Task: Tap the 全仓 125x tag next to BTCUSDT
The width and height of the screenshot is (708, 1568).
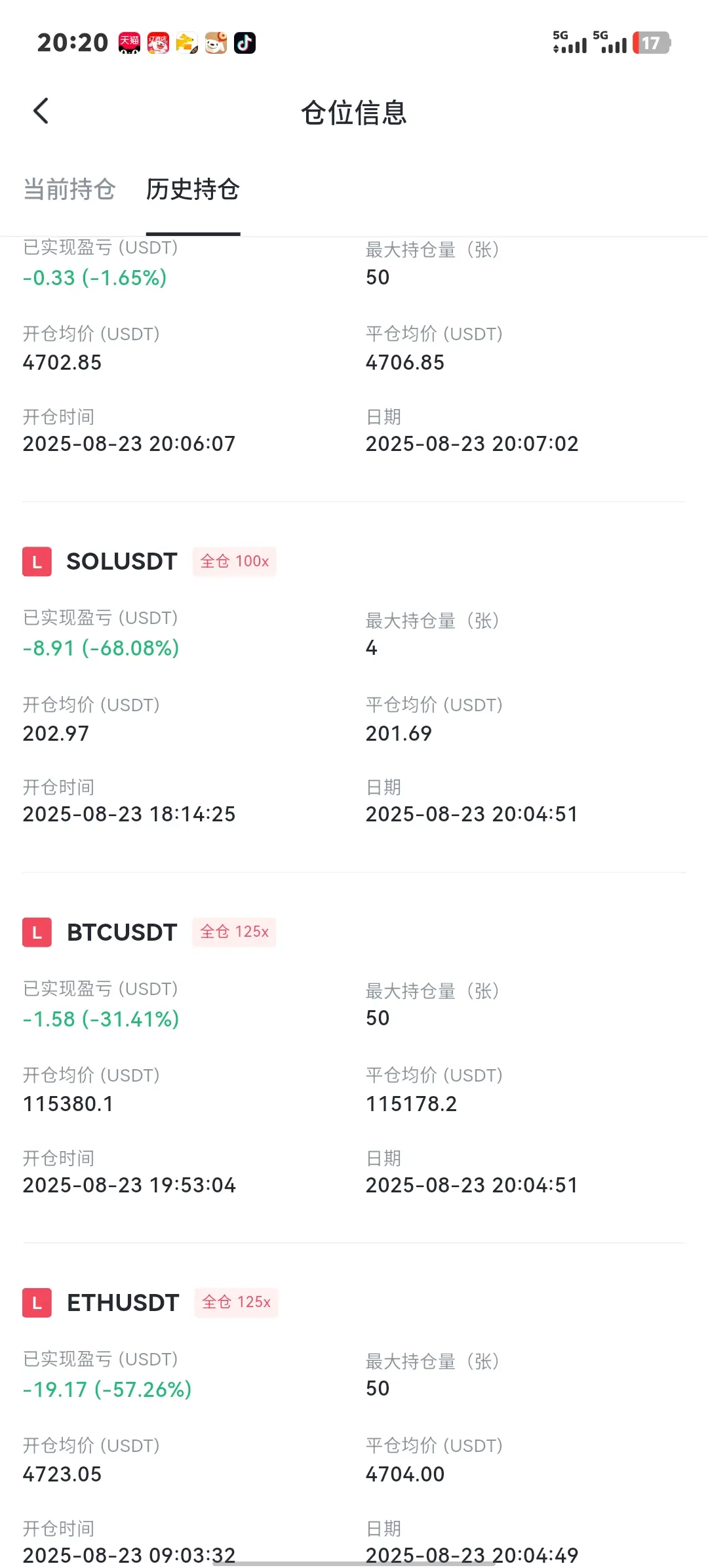Action: coord(234,932)
